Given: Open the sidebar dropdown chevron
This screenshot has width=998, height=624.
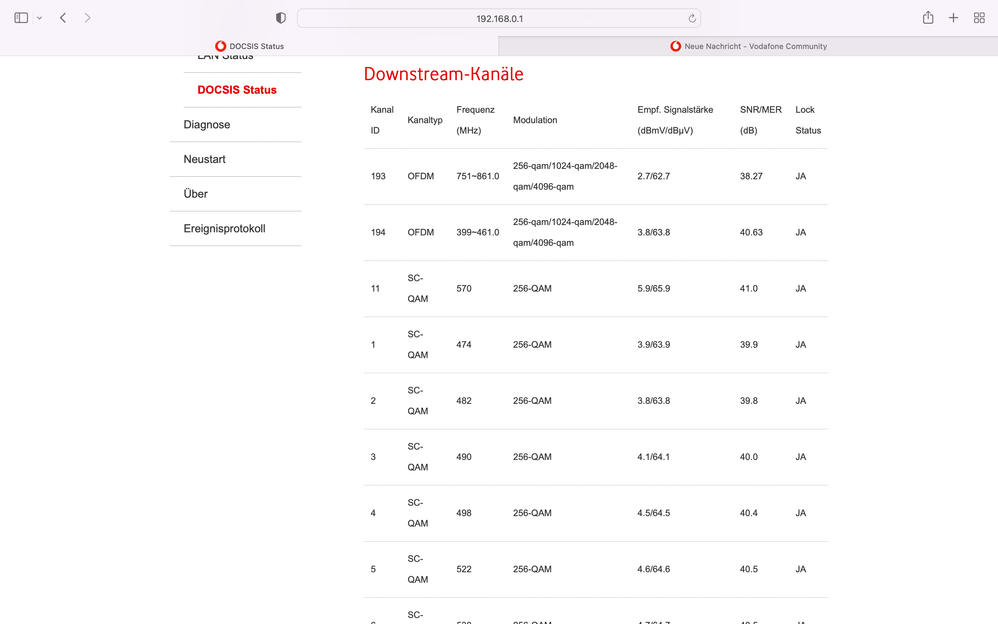Looking at the screenshot, I should pyautogui.click(x=39, y=18).
